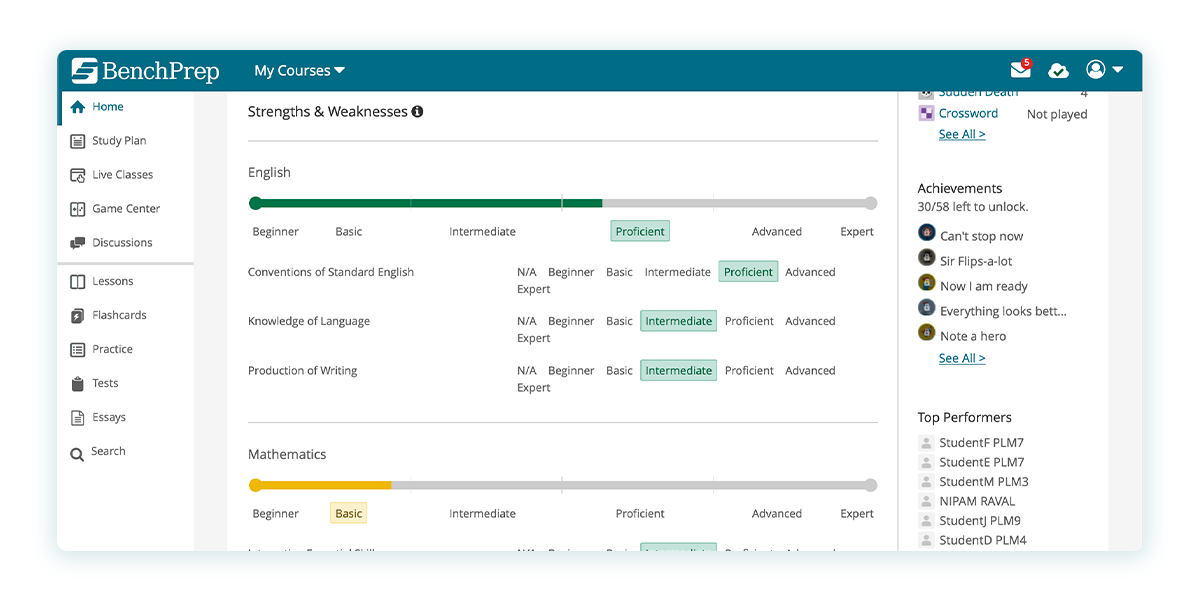Viewport: 1200px width, 600px height.
Task: Open the mail inbox icon with badge
Action: click(x=1021, y=69)
